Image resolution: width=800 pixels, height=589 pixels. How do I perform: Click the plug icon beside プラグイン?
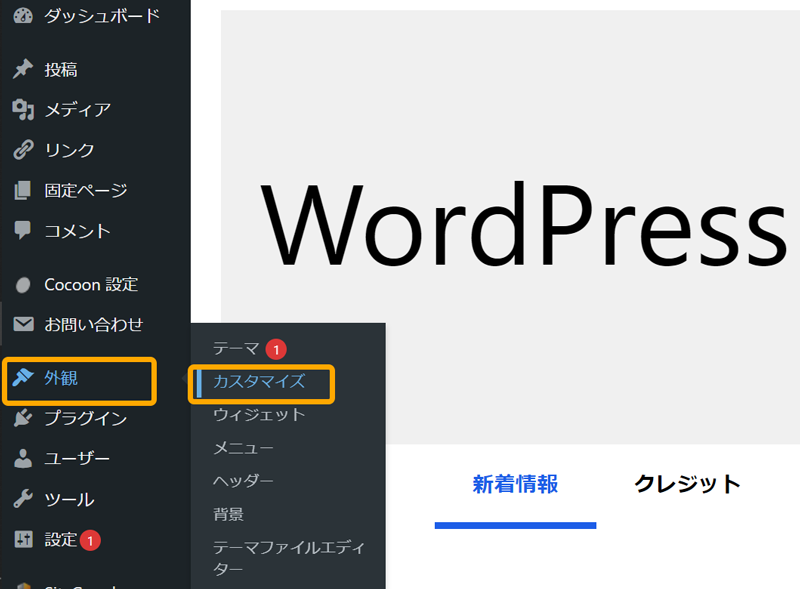click(x=23, y=418)
